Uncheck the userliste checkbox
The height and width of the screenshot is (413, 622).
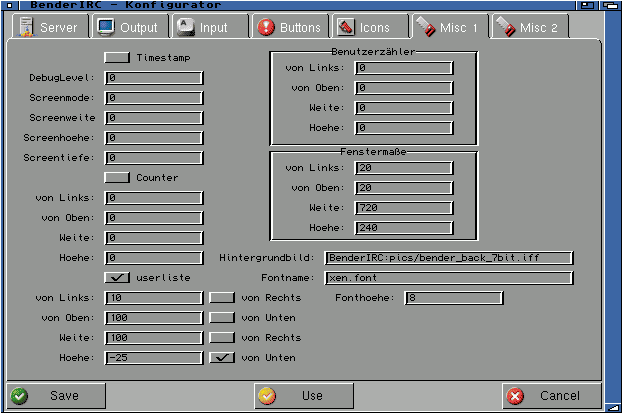(x=117, y=277)
